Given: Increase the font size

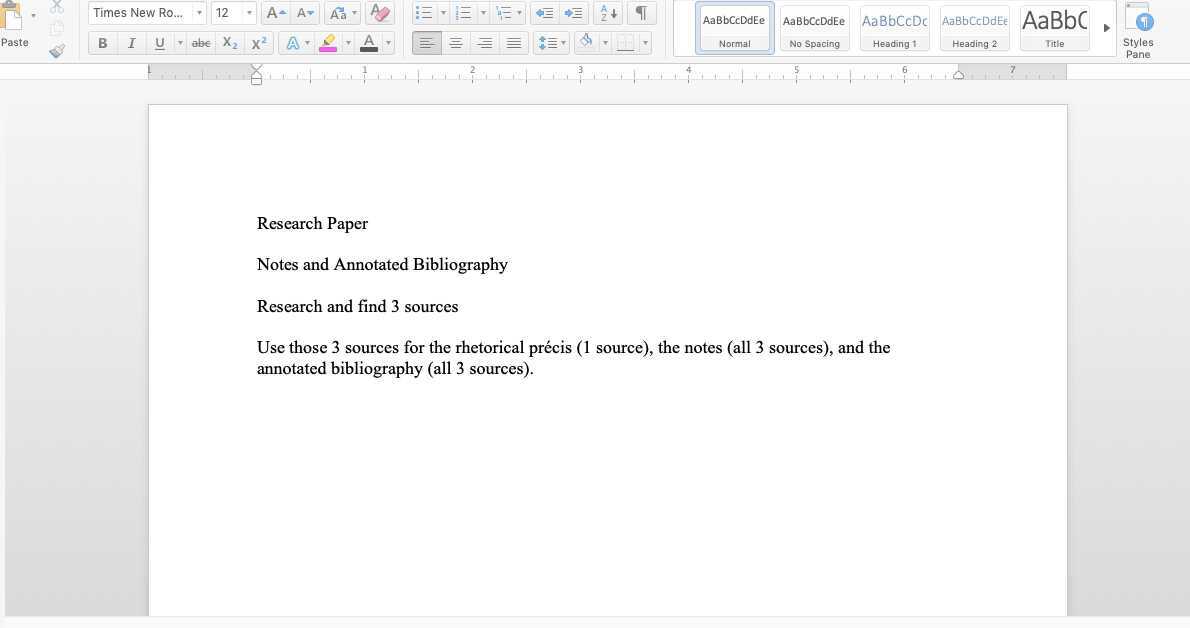Looking at the screenshot, I should click(x=275, y=13).
